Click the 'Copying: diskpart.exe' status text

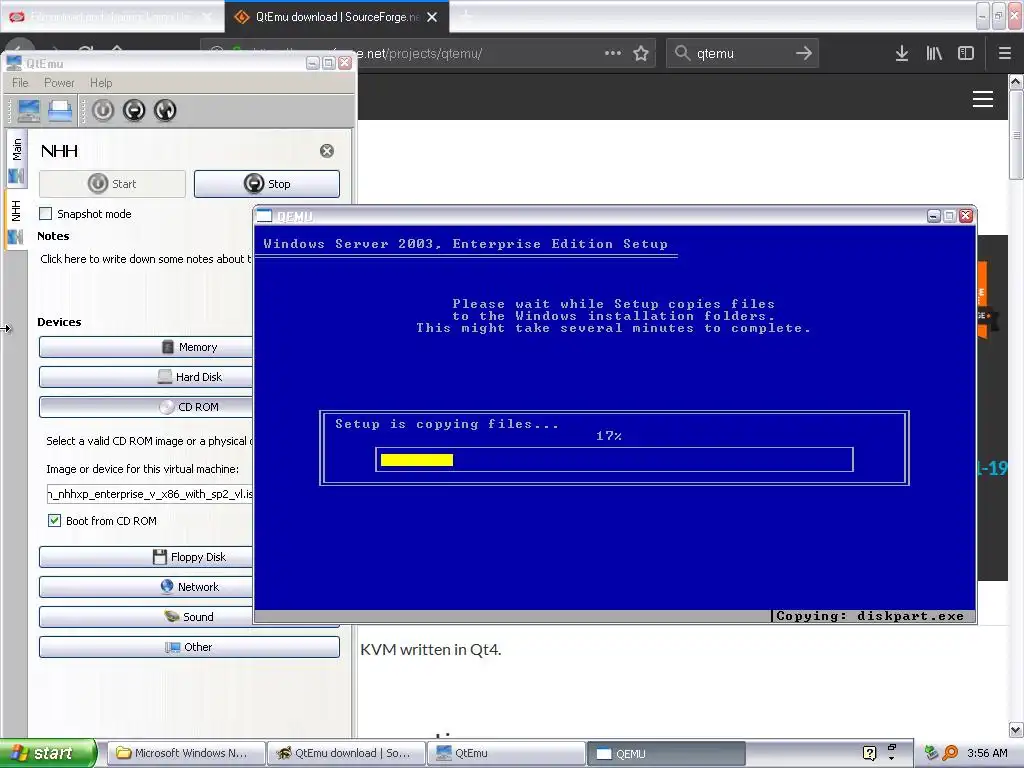point(869,616)
